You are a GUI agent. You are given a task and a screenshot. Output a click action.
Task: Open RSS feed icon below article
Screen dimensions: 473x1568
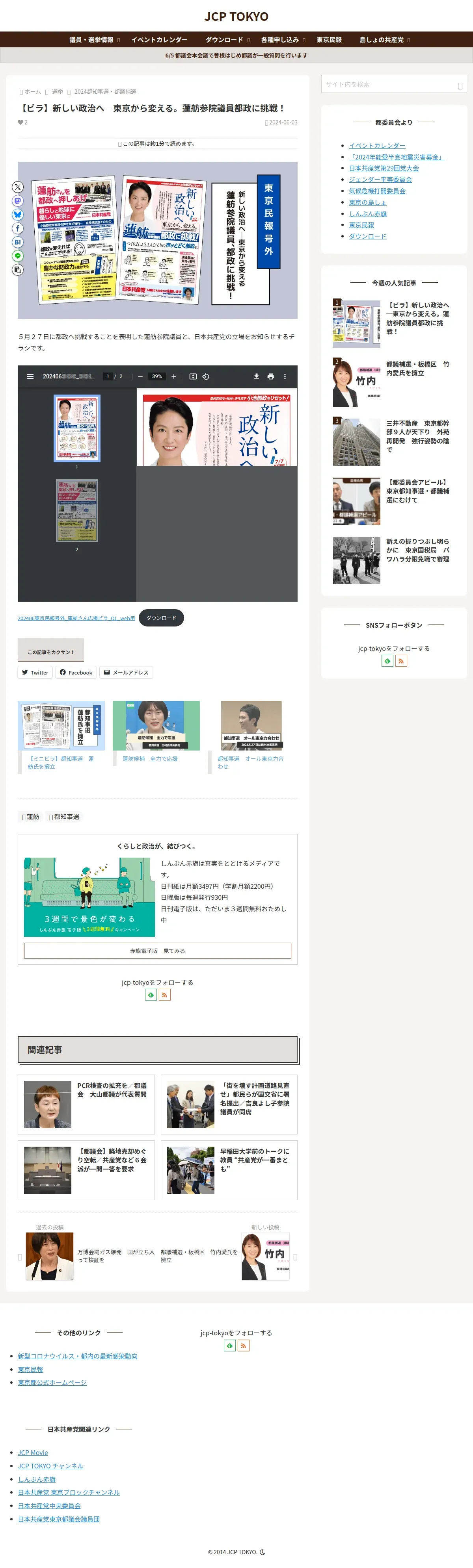pos(165,995)
